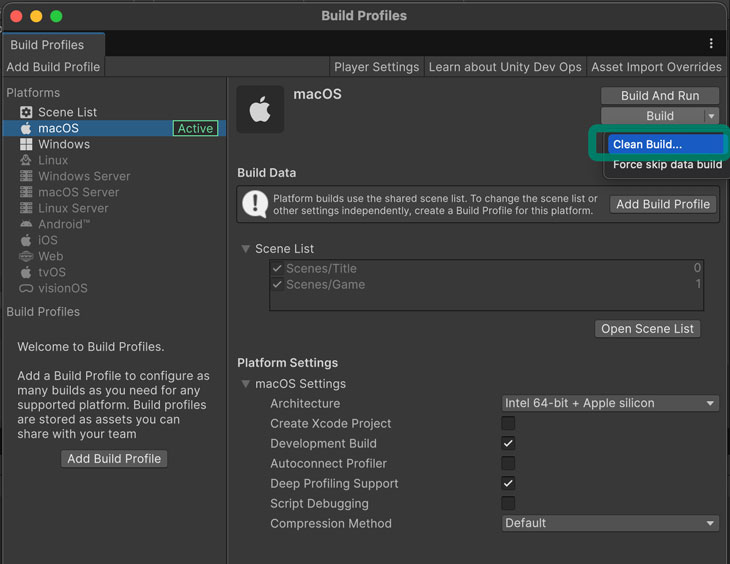Click the Build And Run button

[x=660, y=96]
